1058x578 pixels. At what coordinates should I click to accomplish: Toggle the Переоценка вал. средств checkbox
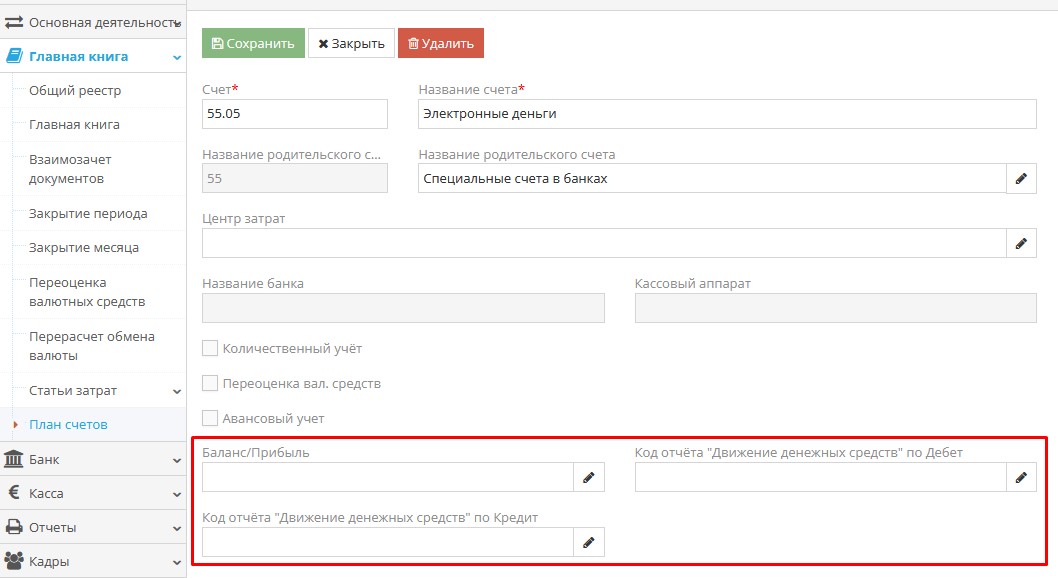click(x=210, y=383)
